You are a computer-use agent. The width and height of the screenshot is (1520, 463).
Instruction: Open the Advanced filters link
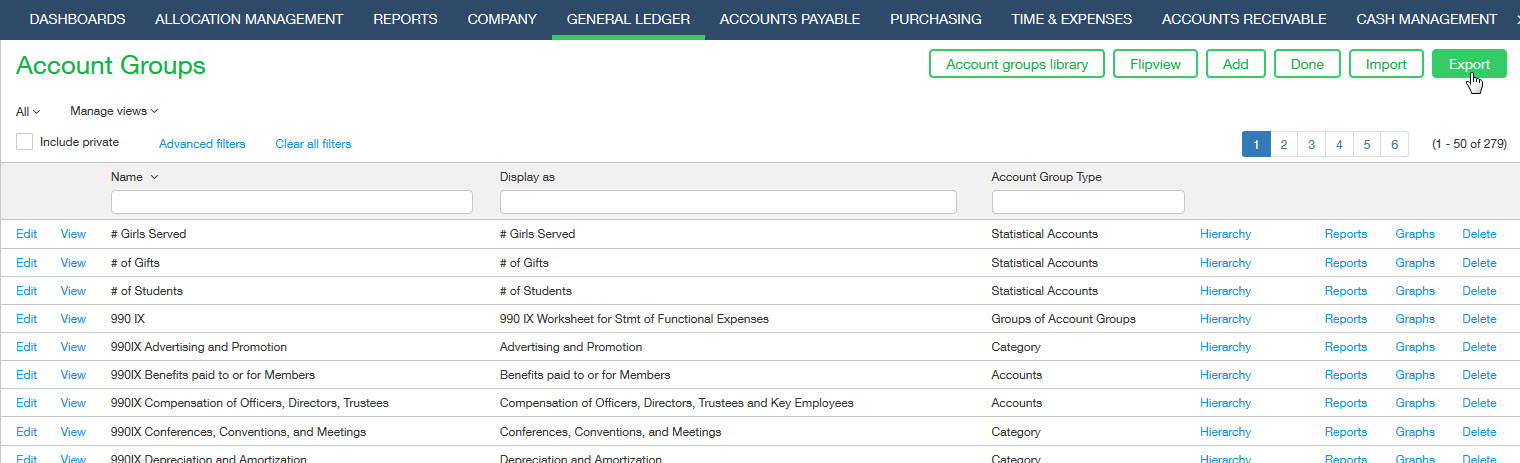point(202,144)
